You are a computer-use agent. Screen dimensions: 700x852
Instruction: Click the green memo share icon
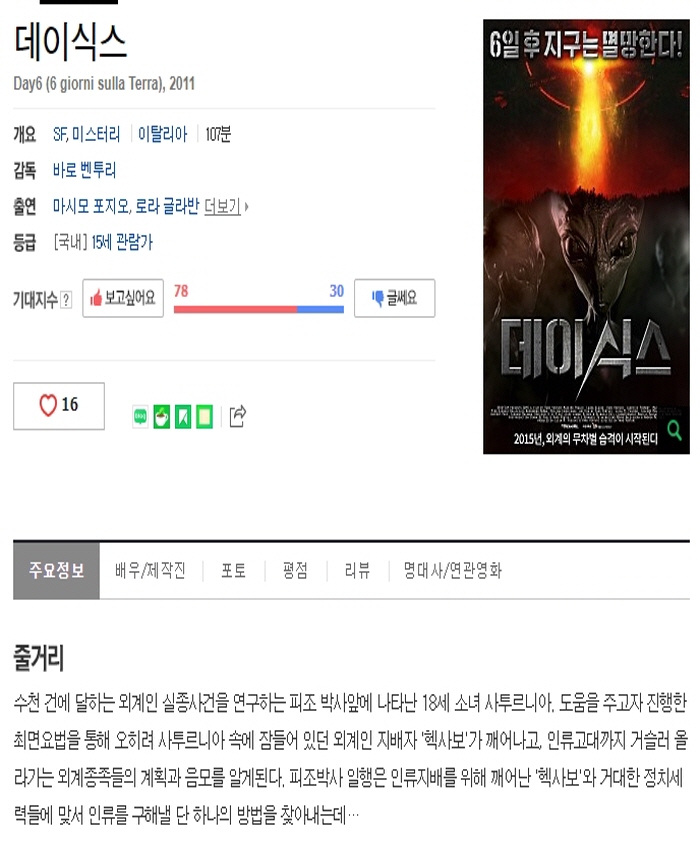[x=204, y=417]
